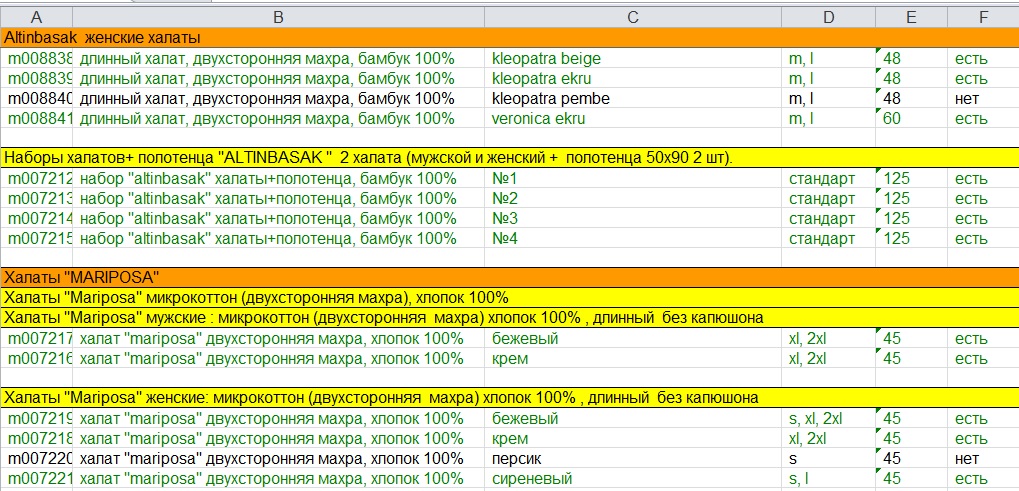Select the size cell "s, l"
Screen dimensions: 1019x491
(x=828, y=479)
